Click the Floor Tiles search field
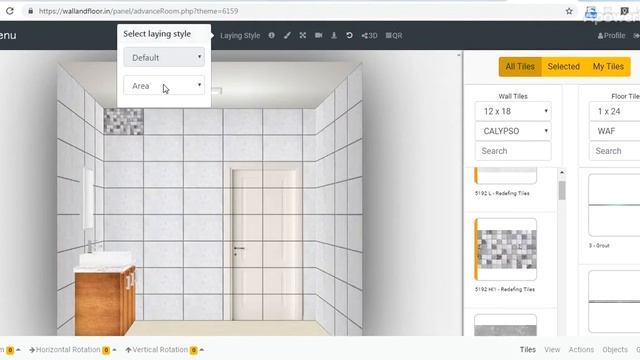The height and width of the screenshot is (360, 640). tap(614, 151)
